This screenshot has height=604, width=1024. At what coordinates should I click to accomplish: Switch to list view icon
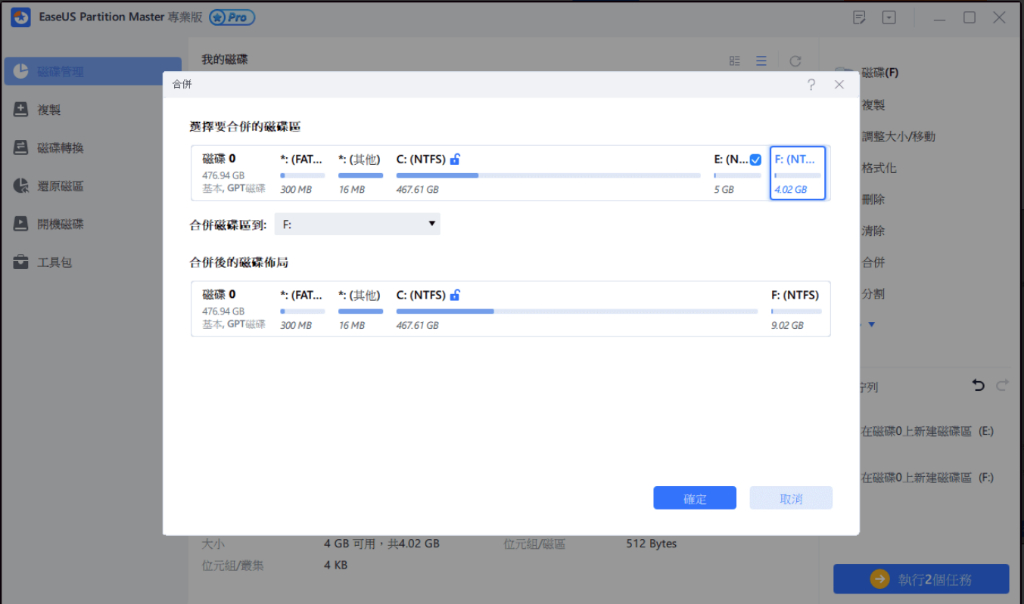(x=762, y=61)
